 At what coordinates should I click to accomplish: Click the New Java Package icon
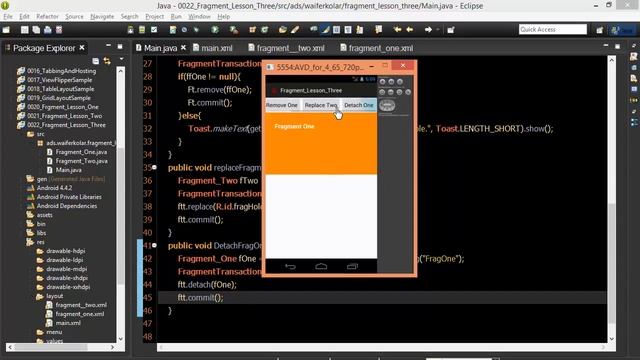coord(253,30)
